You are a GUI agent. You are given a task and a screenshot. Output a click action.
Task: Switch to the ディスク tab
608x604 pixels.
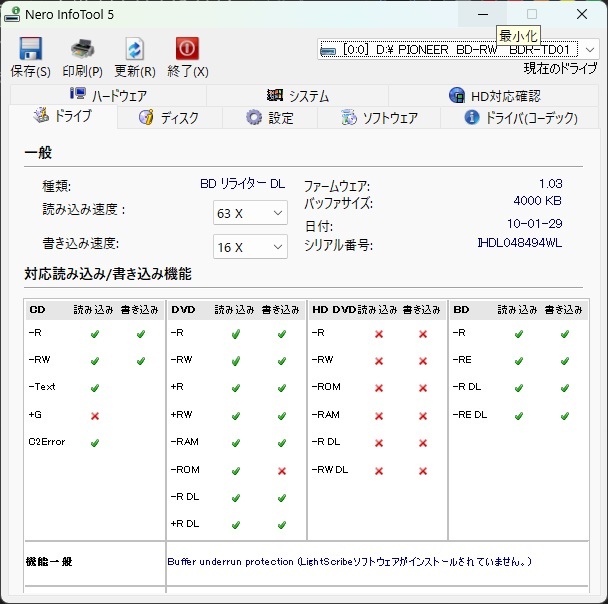click(x=169, y=117)
